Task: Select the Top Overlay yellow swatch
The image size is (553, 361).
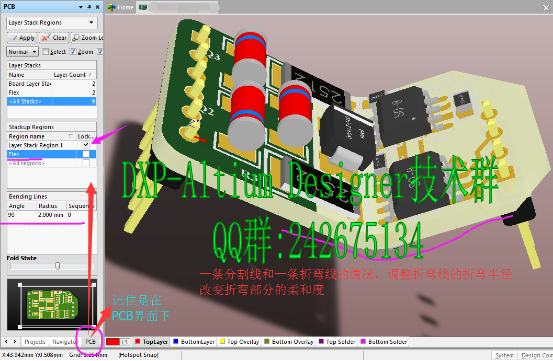Action: [x=222, y=341]
